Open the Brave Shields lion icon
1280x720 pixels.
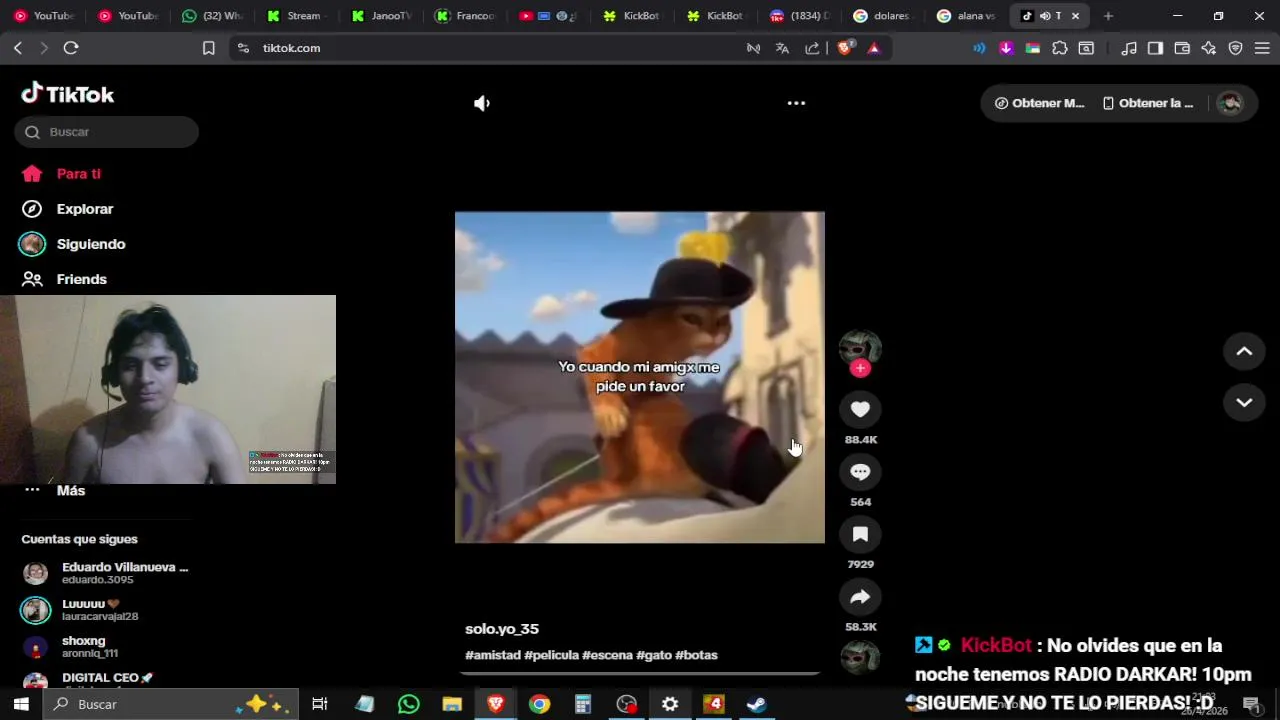[844, 48]
